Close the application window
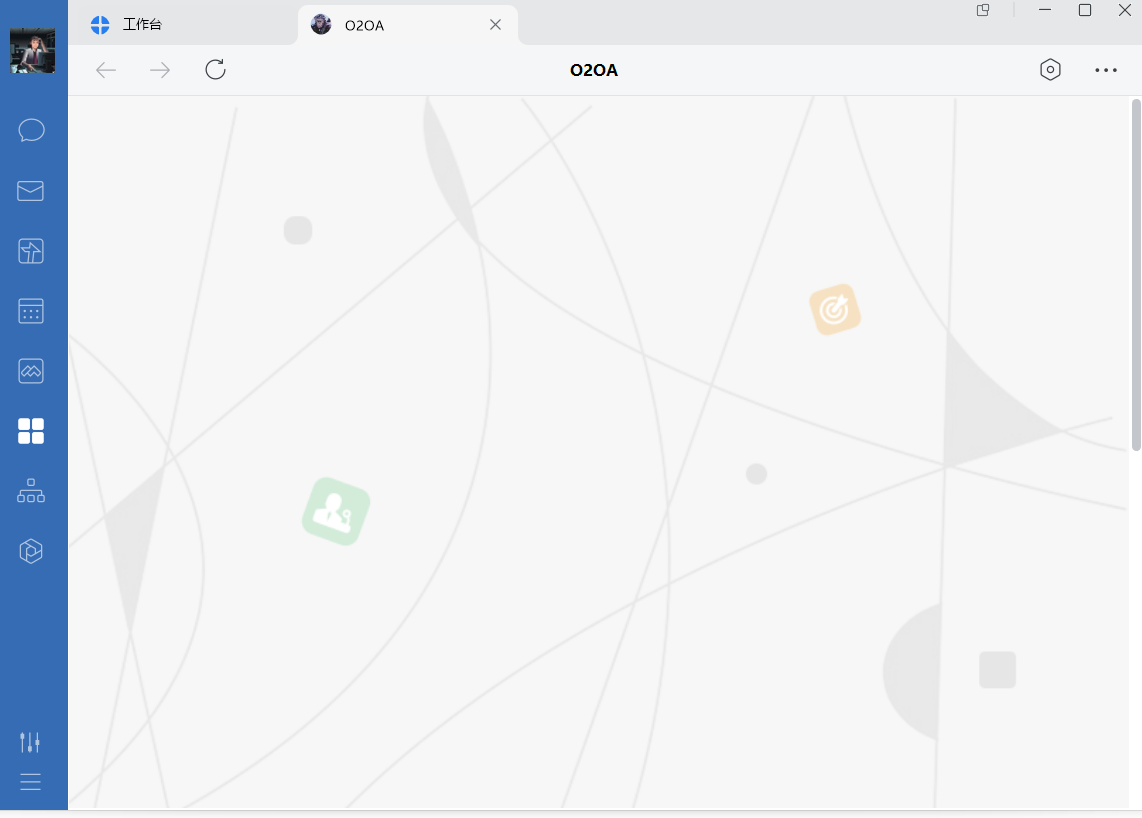Viewport: 1142px width, 818px height. pyautogui.click(x=1125, y=10)
